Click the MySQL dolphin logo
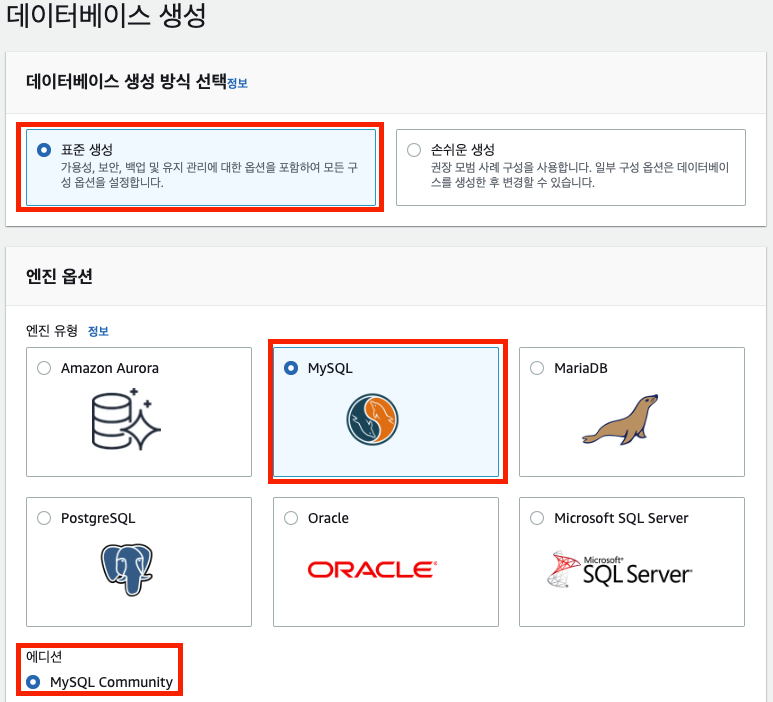Screen dimensions: 773x702 (372, 420)
